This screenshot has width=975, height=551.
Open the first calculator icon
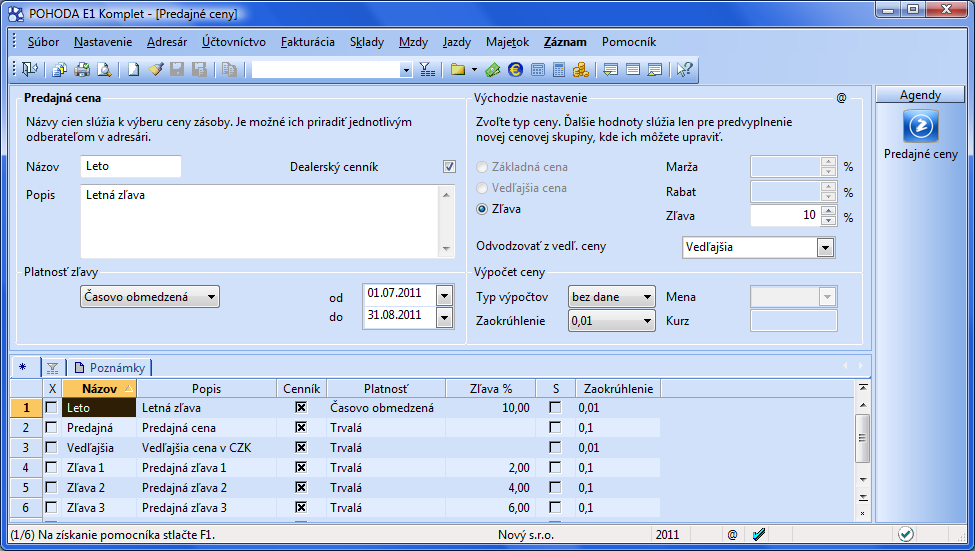coord(538,70)
